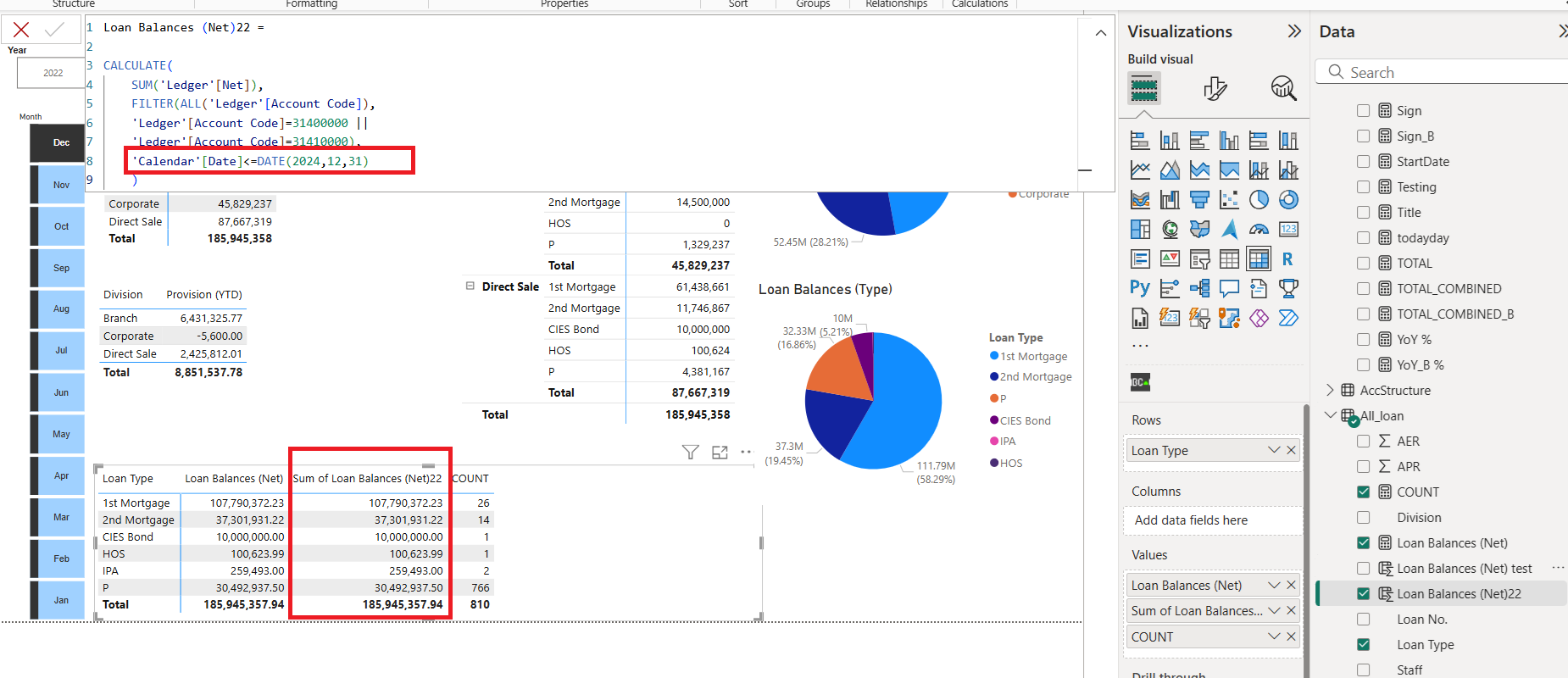This screenshot has width=1568, height=678.
Task: Cancel the DAX formula edit with X
Action: pos(21,30)
